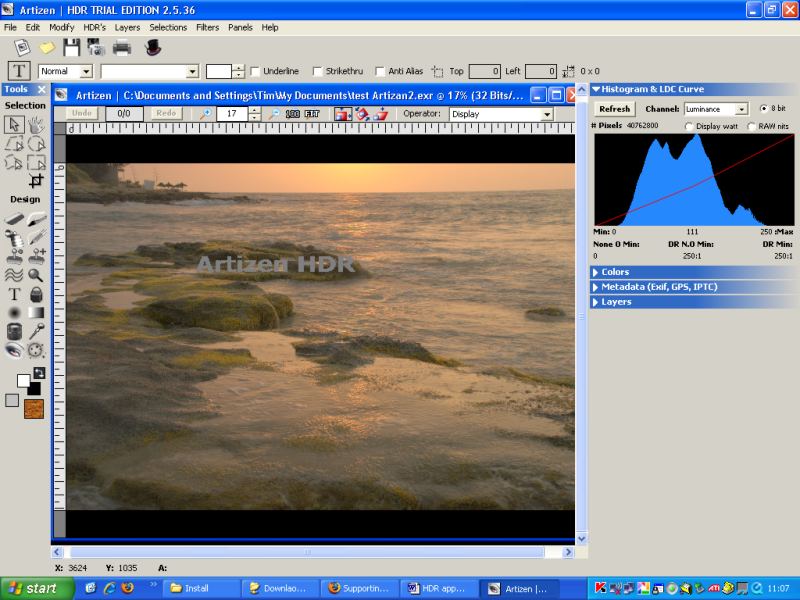800x600 pixels.
Task: Open the Selections menu
Action: pyautogui.click(x=168, y=27)
